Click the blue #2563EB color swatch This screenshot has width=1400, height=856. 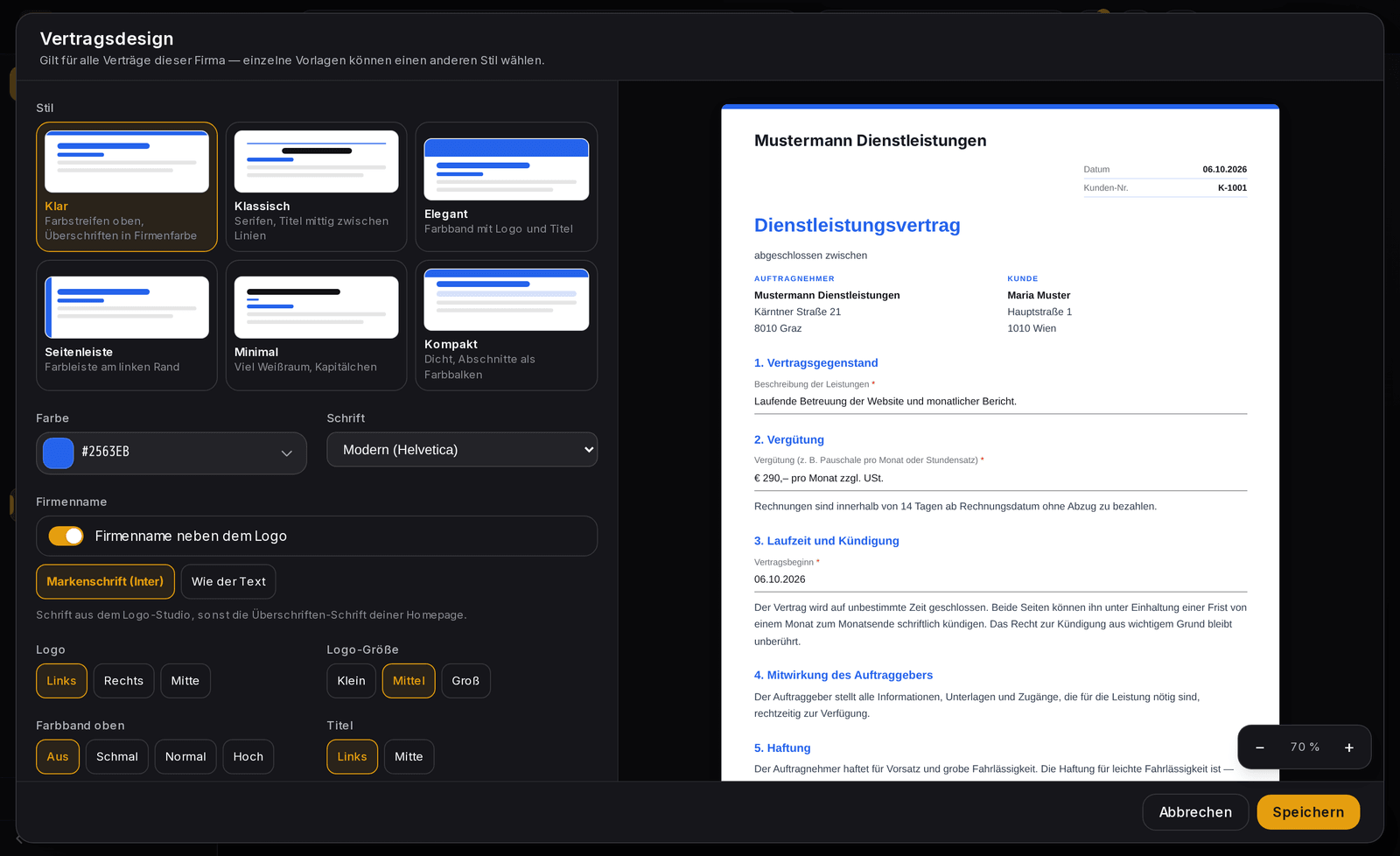coord(59,453)
